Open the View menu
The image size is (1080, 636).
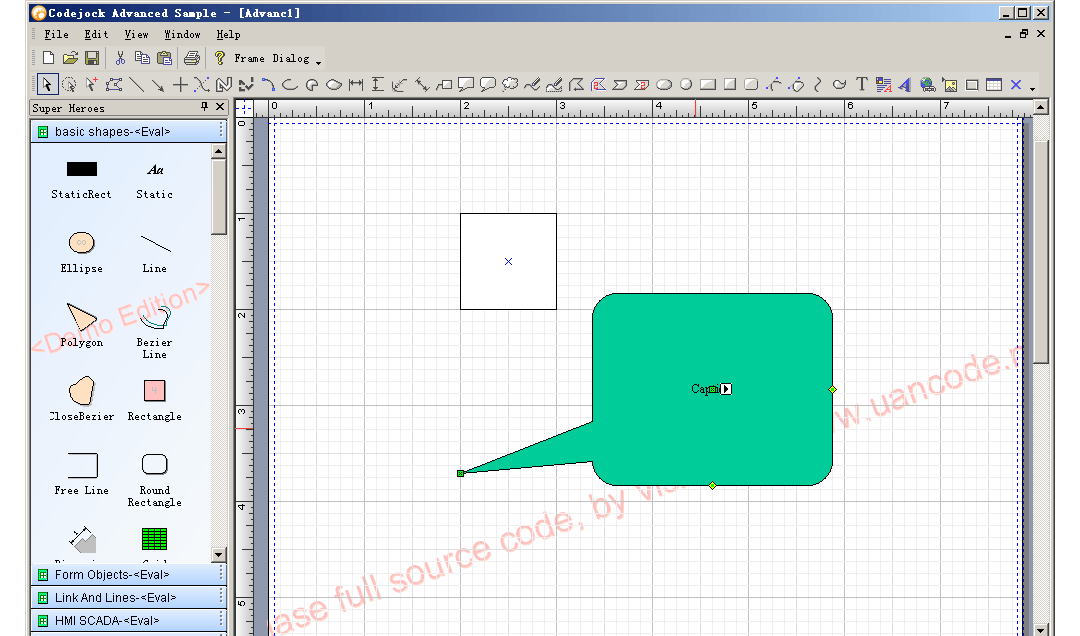coord(136,34)
